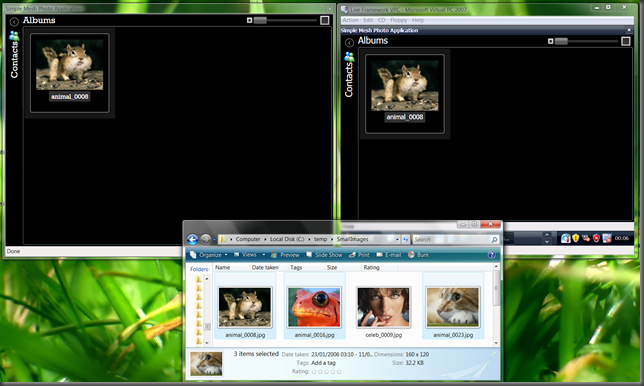Open Contacts people icon in left app sidebar
644x386 pixels.
tap(14, 36)
